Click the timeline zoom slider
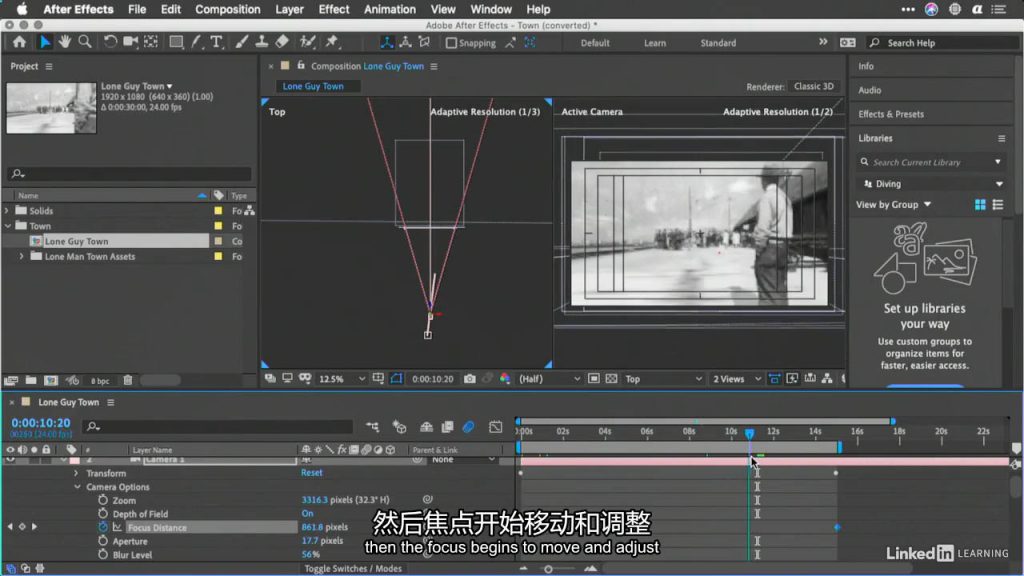This screenshot has width=1024, height=576. pos(549,569)
